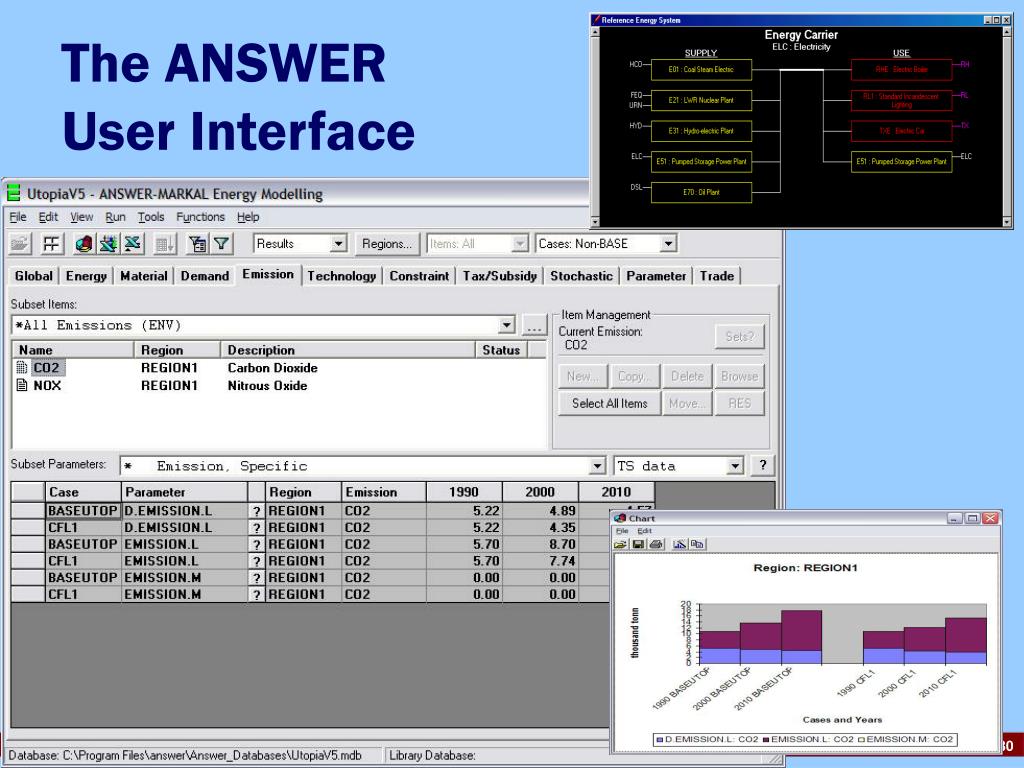Click the chart edit icon in Chart window
The image size is (1024, 768).
click(x=679, y=544)
